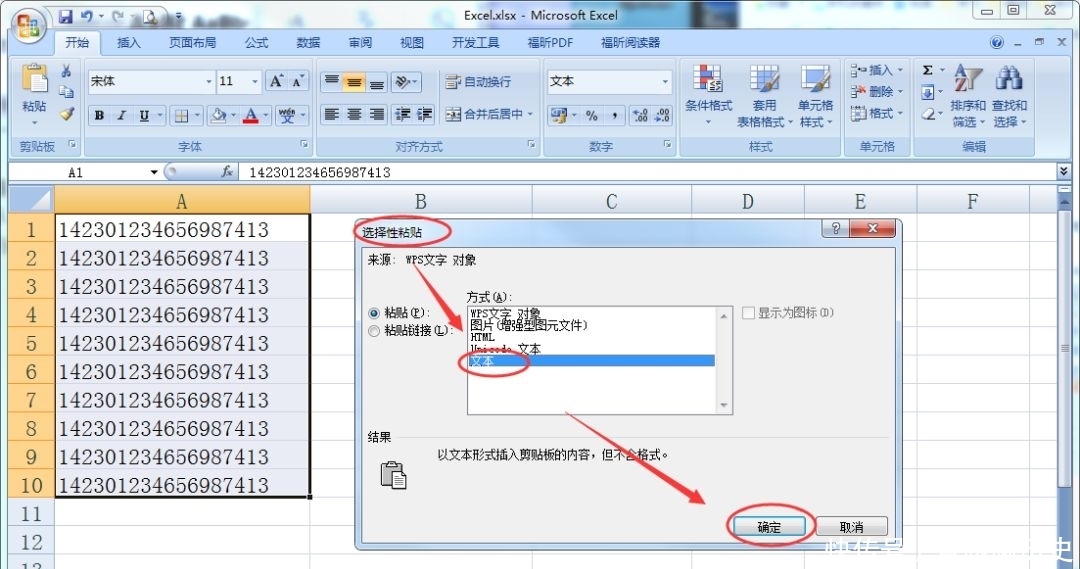Open the 合并后居中 dropdown arrow
The image size is (1080, 569).
(530, 114)
